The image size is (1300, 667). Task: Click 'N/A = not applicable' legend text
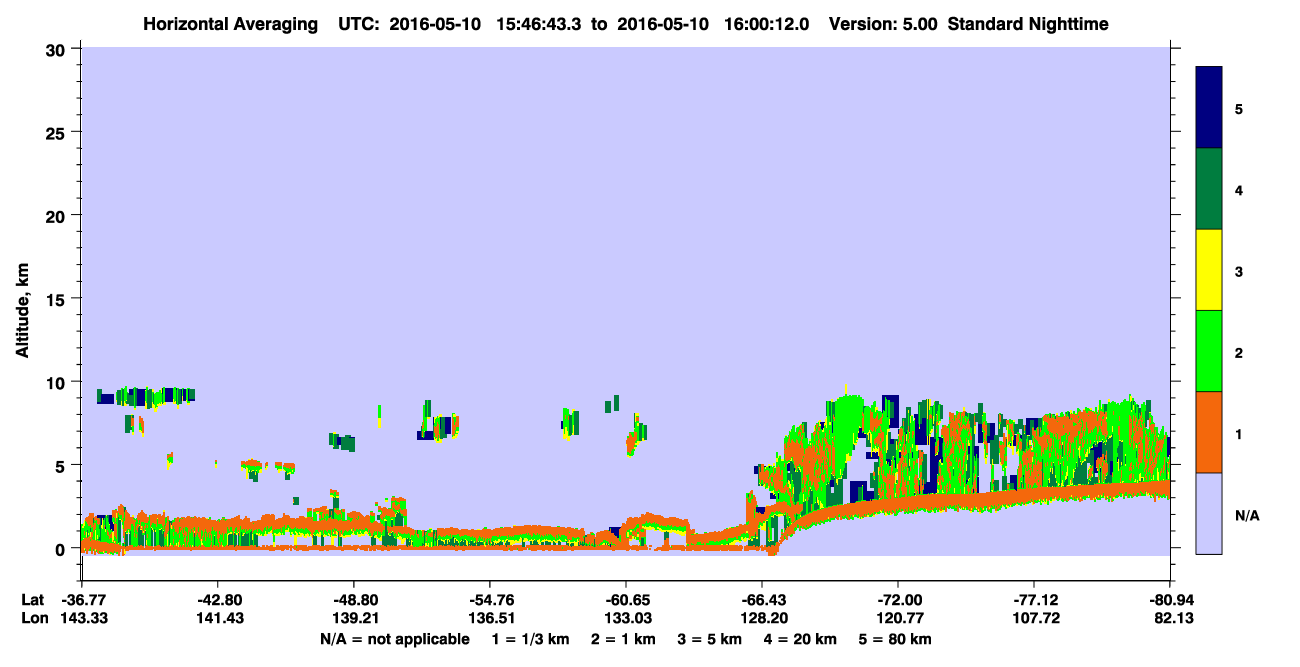[x=394, y=639]
